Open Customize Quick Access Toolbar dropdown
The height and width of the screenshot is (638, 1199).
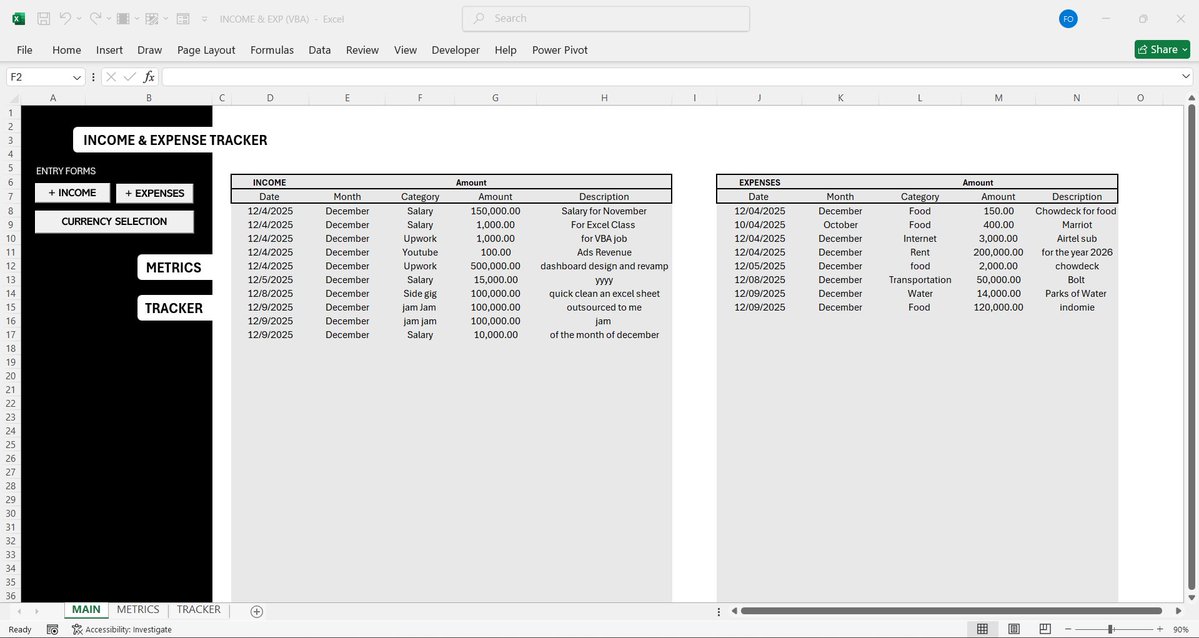click(204, 19)
